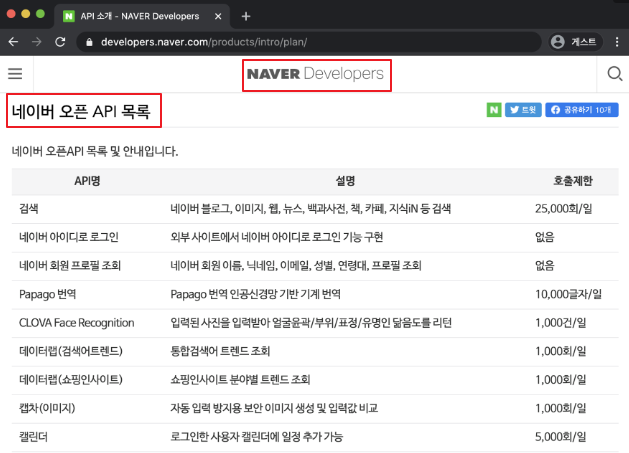Screen dimensions: 629x453
Task: Click the 로그인한 사용자 캘린더 description
Action: pyautogui.click(x=256, y=437)
